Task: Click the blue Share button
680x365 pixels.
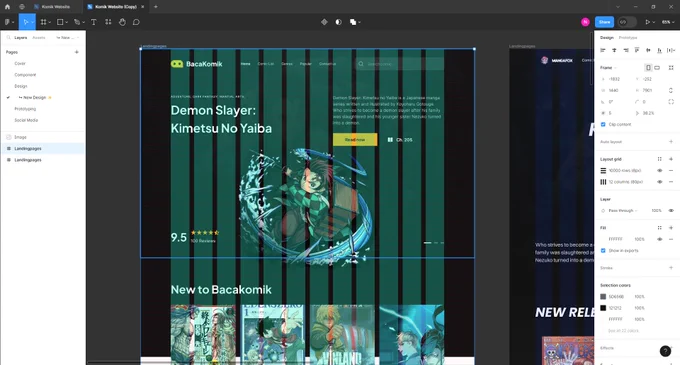Action: point(604,22)
